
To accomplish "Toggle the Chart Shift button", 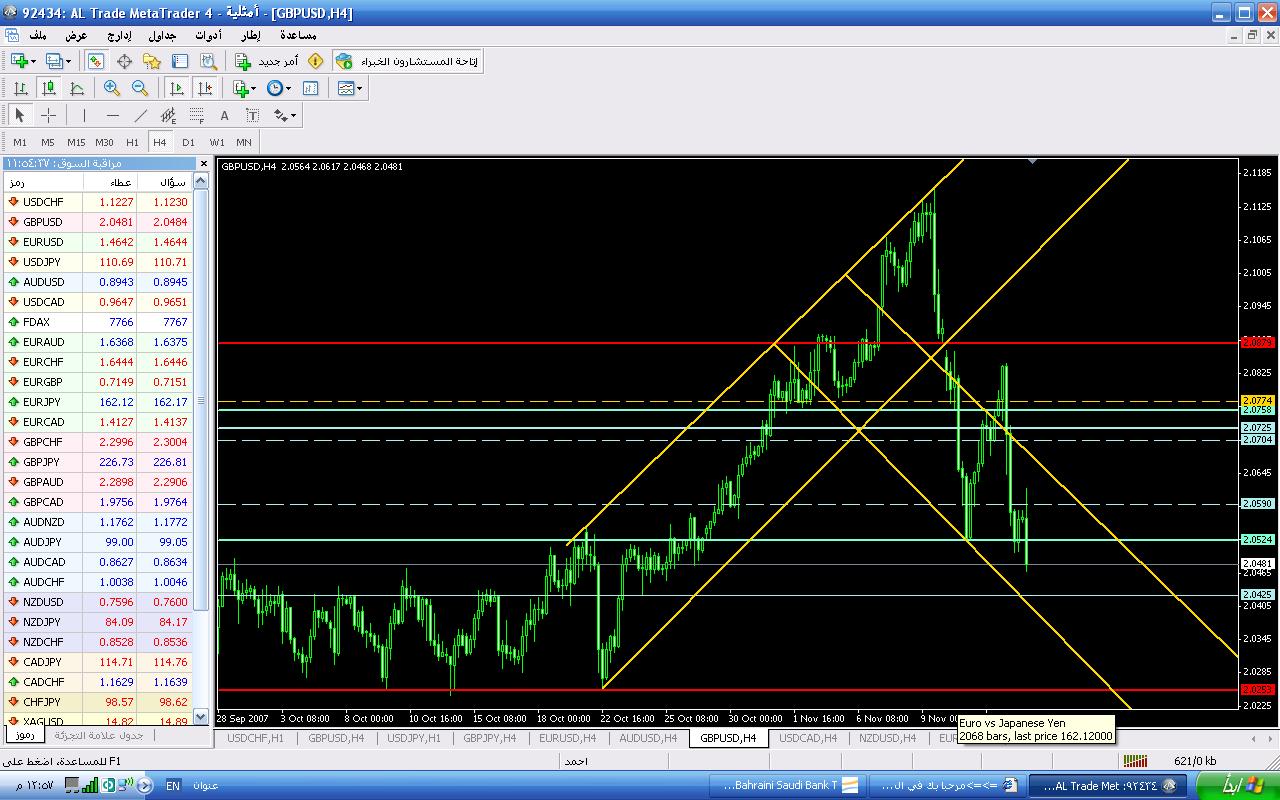I will pos(205,88).
